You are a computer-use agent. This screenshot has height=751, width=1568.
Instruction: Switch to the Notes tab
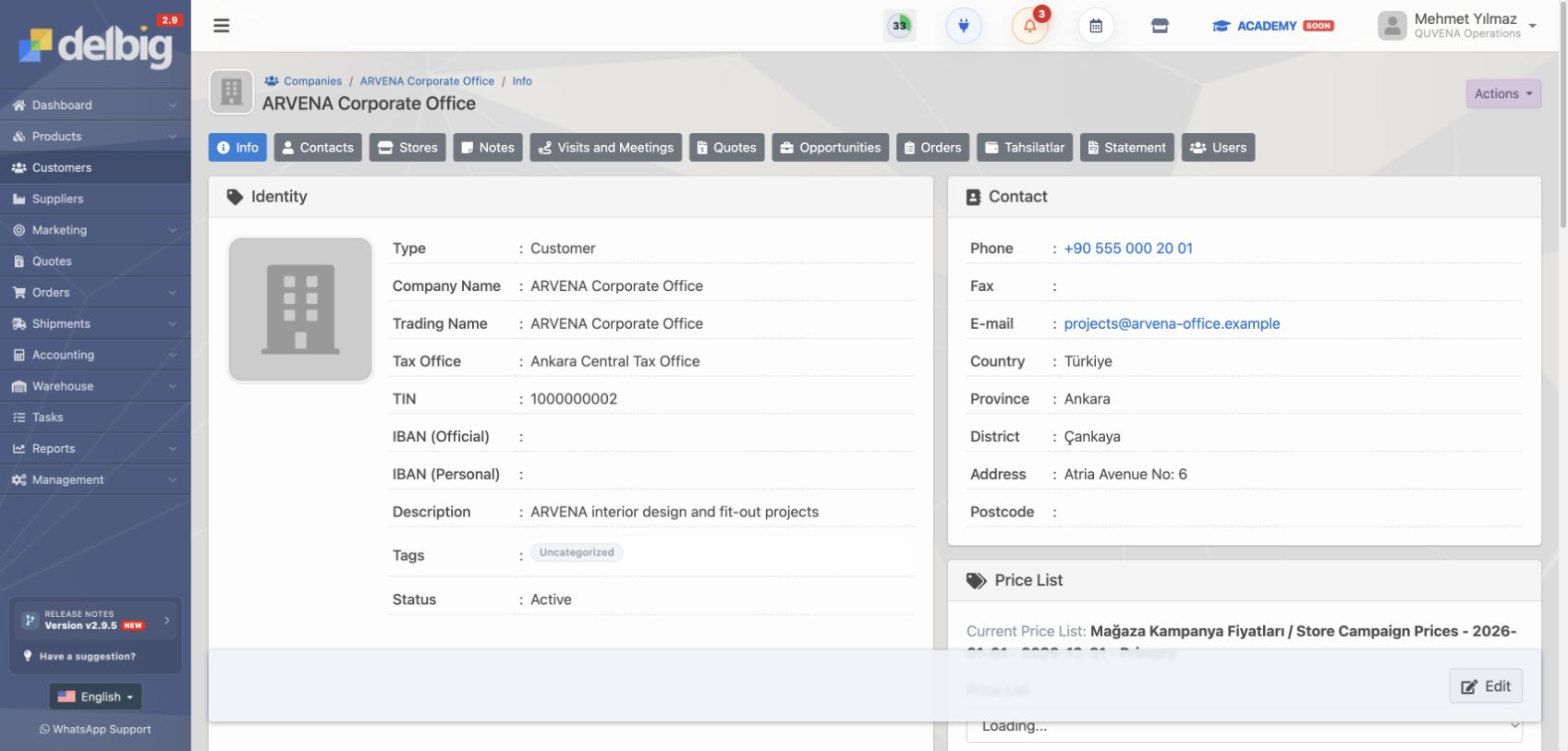click(488, 148)
